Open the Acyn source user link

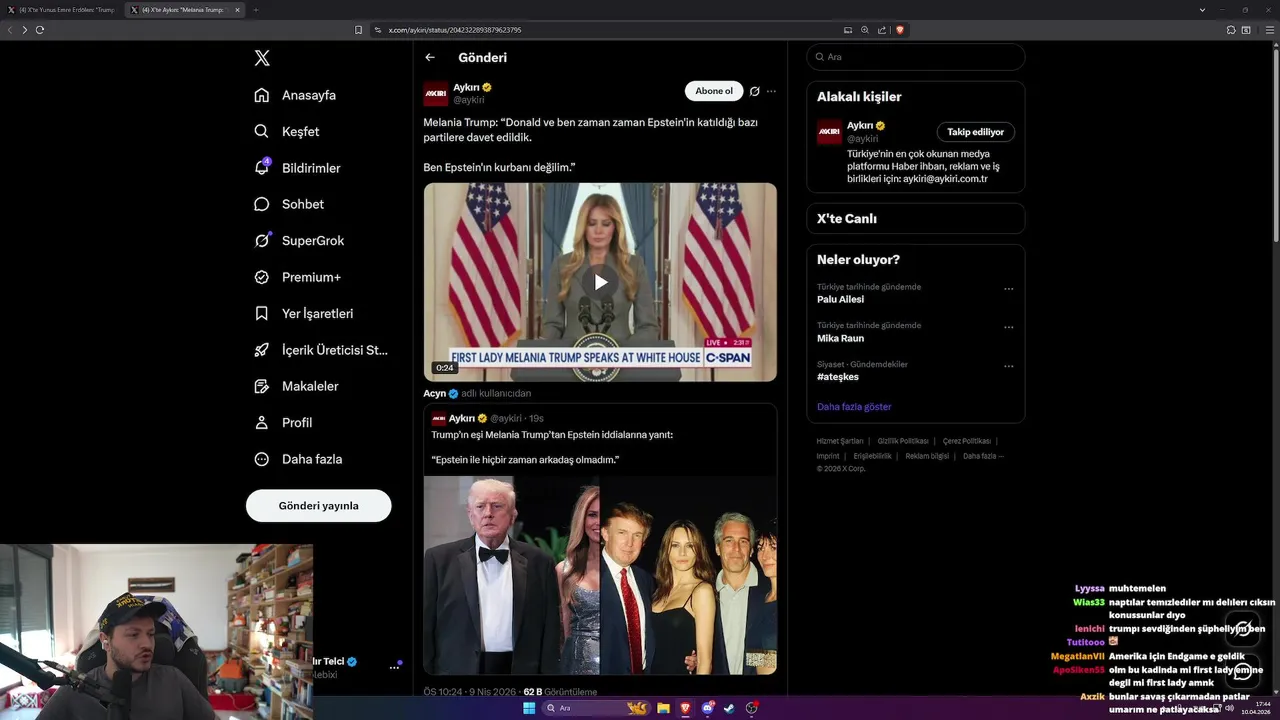(434, 394)
